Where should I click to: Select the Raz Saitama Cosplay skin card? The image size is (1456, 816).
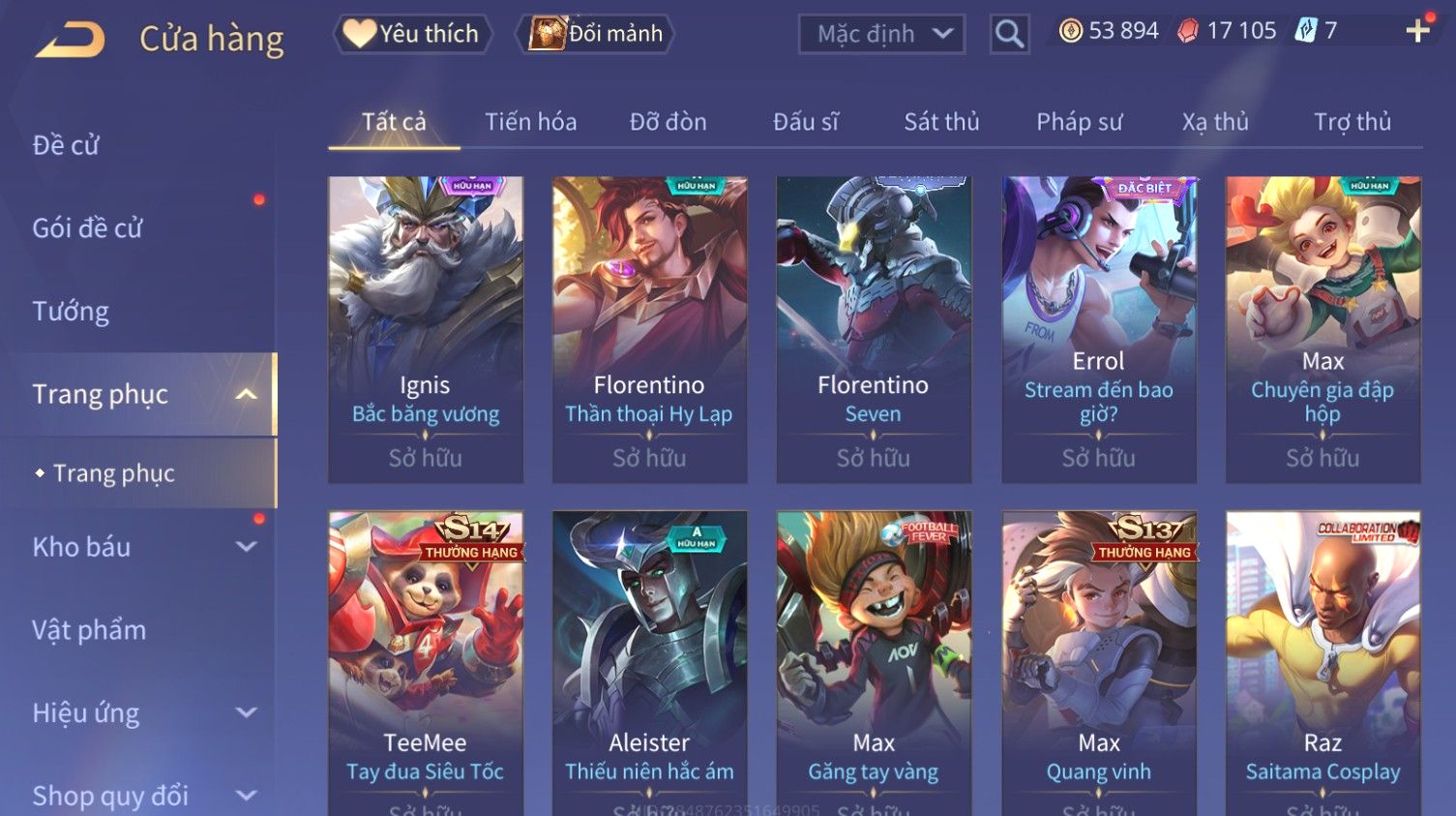[1322, 663]
